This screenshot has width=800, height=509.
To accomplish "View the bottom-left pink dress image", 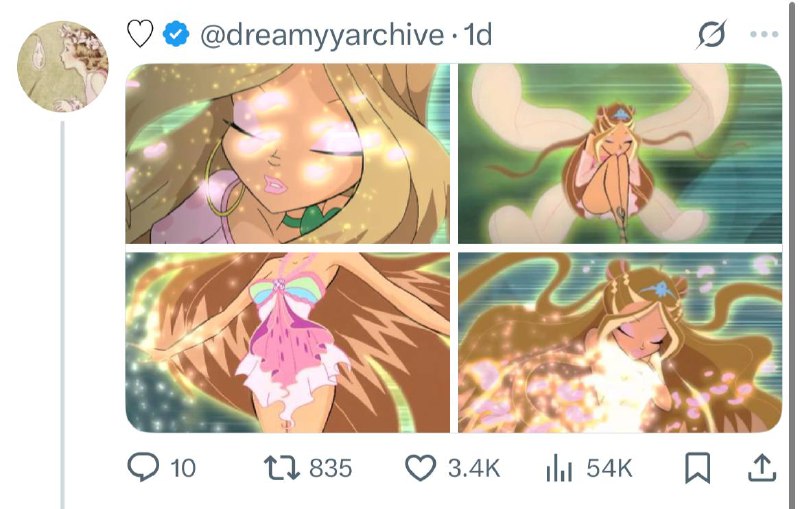I will (x=287, y=342).
